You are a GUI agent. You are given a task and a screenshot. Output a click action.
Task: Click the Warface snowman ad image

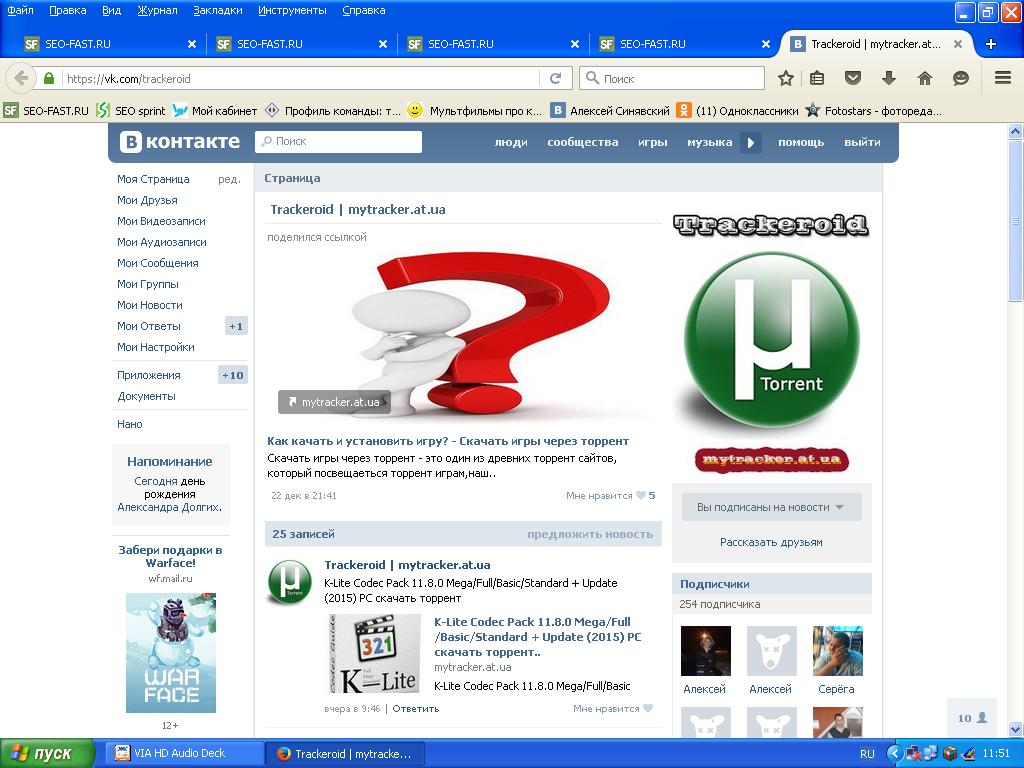pyautogui.click(x=170, y=652)
